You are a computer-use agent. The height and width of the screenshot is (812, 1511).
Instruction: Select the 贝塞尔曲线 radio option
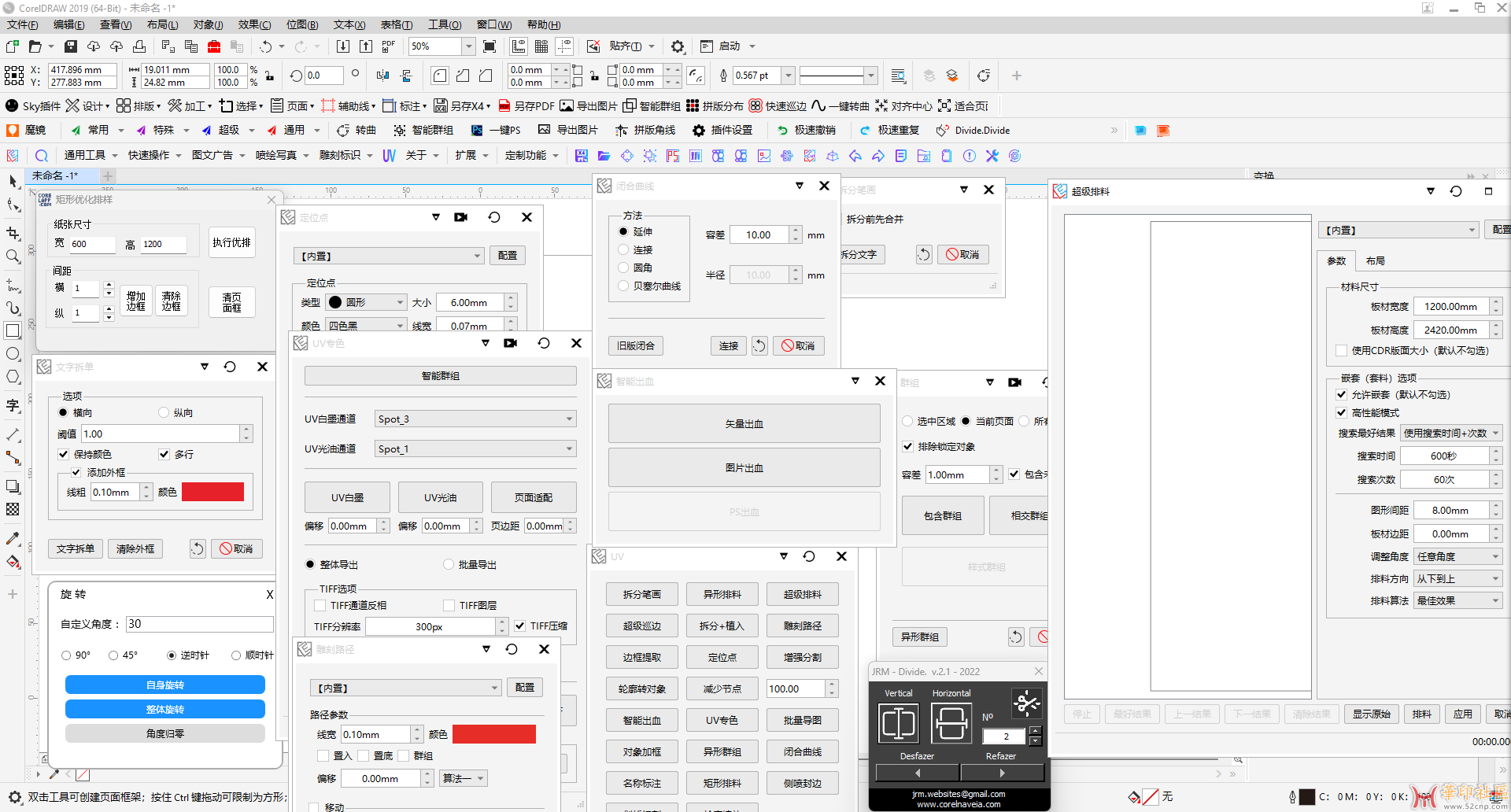point(623,286)
